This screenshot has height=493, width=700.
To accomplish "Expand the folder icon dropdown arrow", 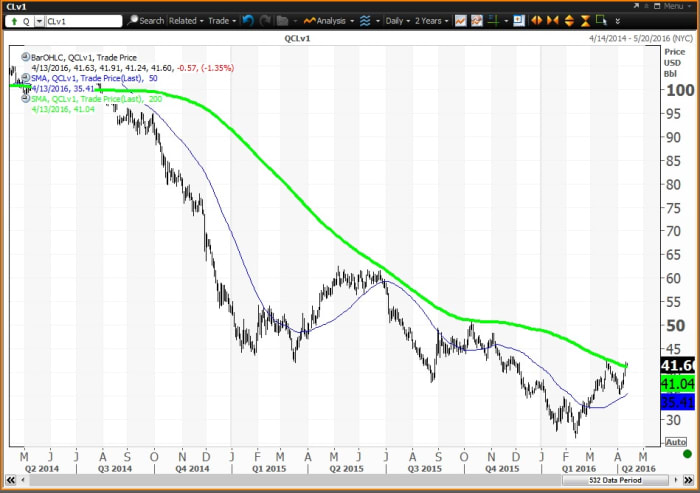I will click(295, 21).
